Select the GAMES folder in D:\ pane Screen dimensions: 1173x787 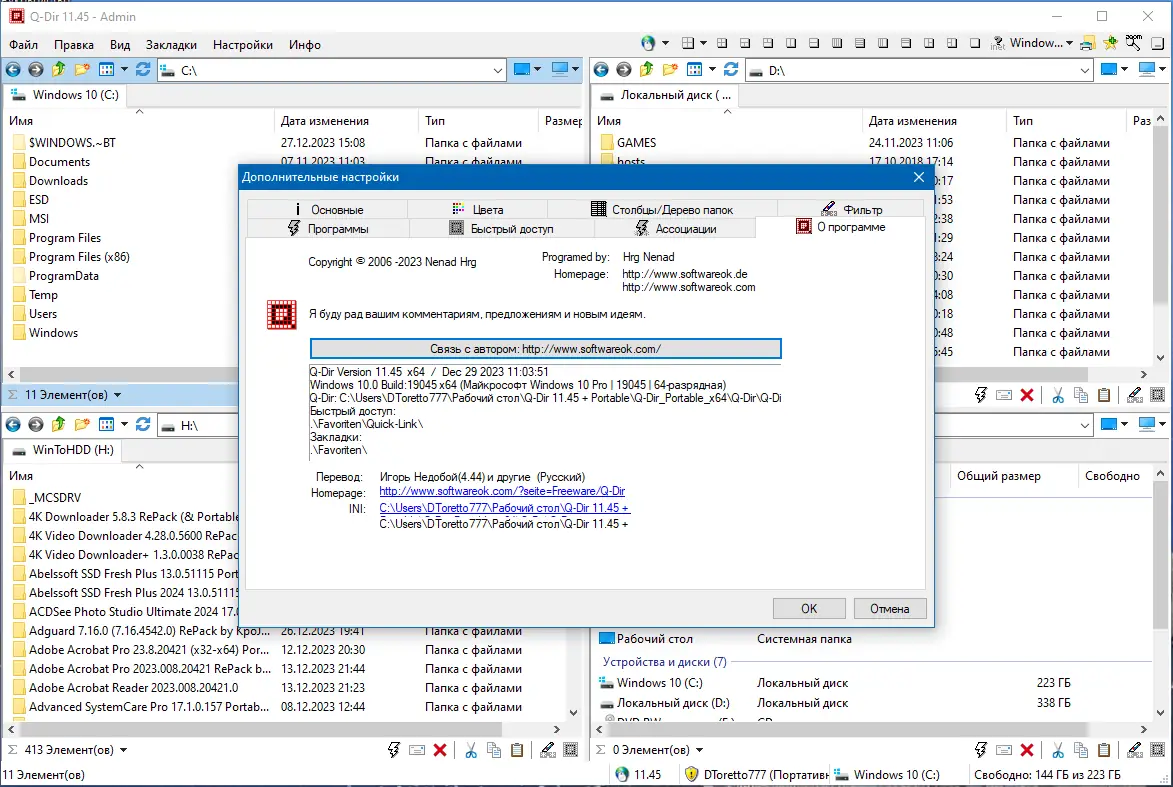coord(637,142)
